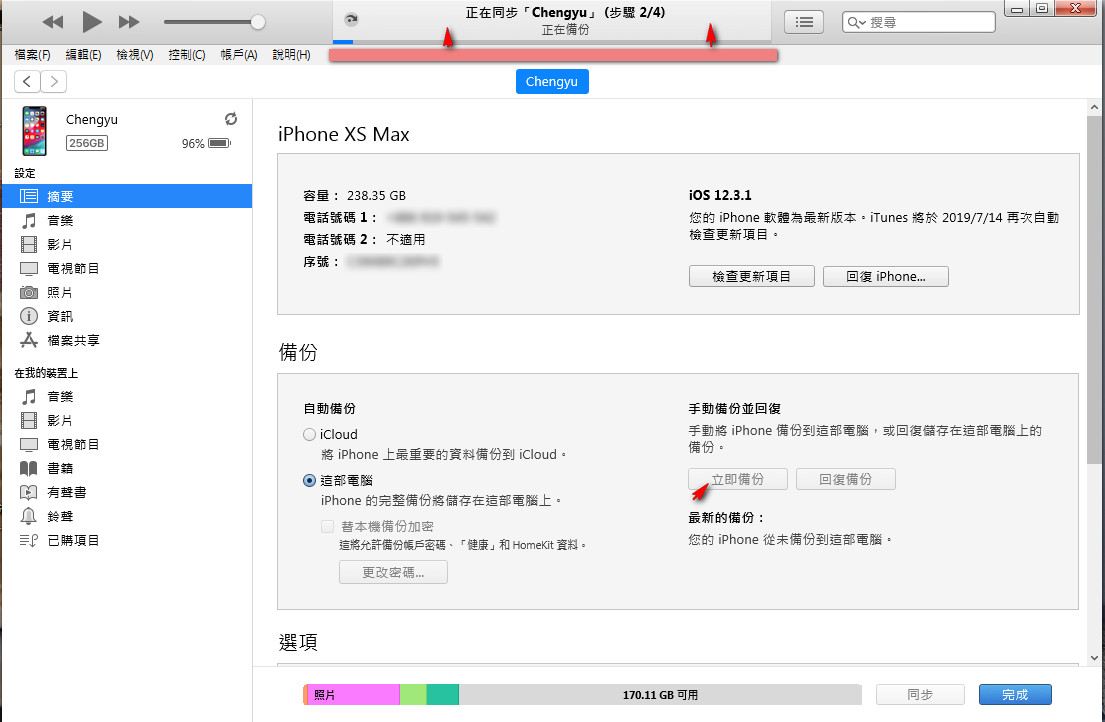Open the 檔案(F) menu

[x=34, y=55]
